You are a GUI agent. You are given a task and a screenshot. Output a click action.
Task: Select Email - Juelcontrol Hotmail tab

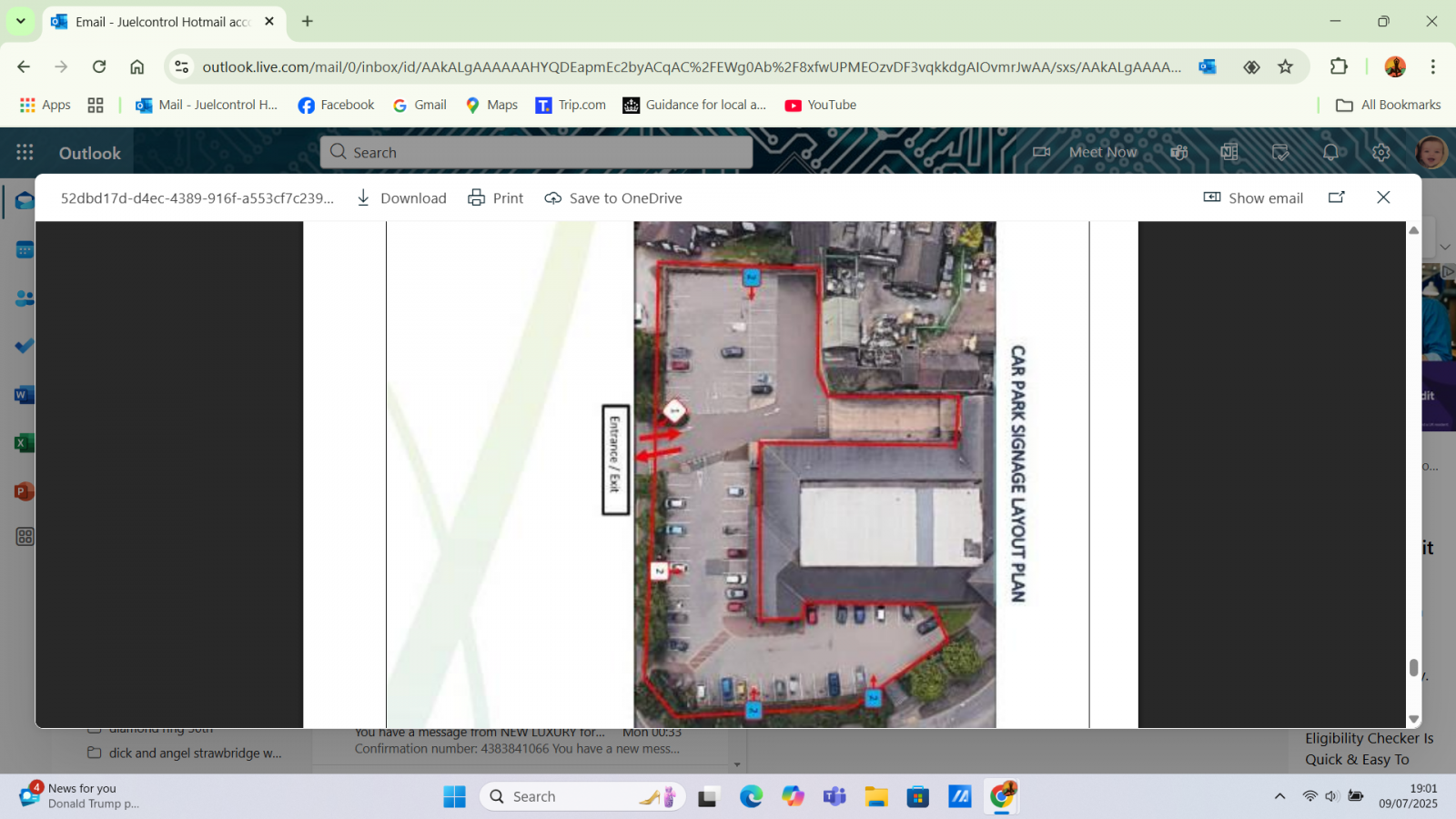point(164,22)
